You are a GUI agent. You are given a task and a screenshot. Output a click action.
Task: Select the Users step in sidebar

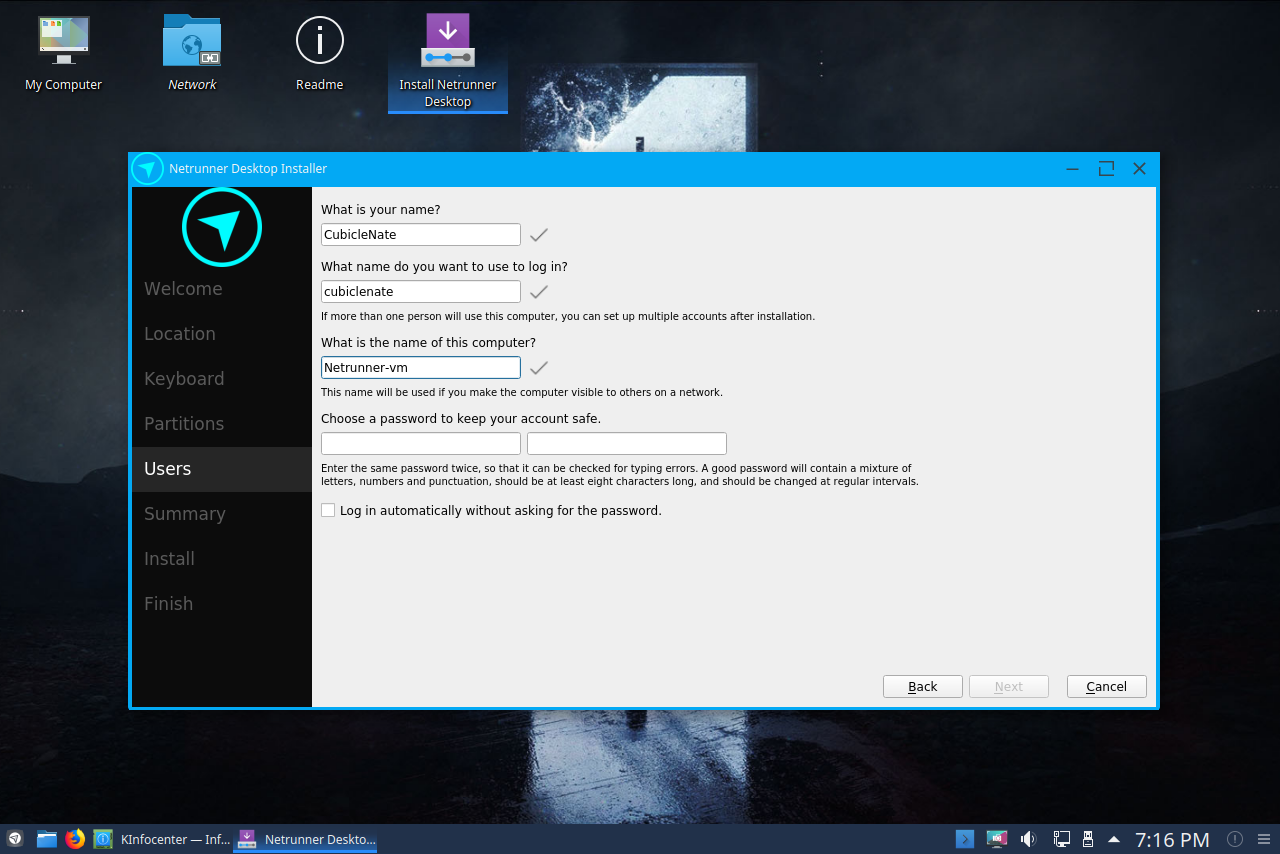pos(222,469)
